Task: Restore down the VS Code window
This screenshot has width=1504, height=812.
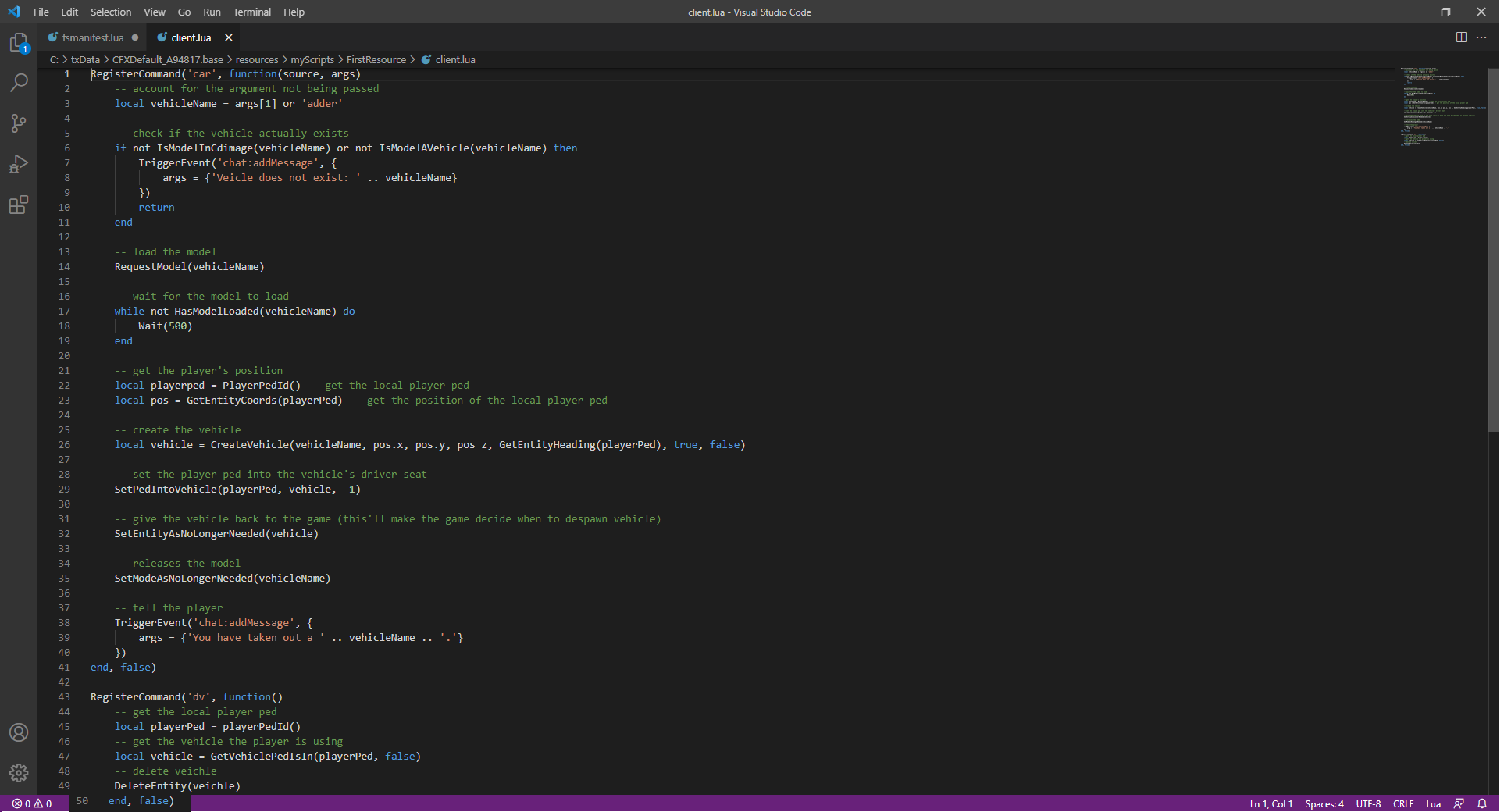Action: 1445,12
